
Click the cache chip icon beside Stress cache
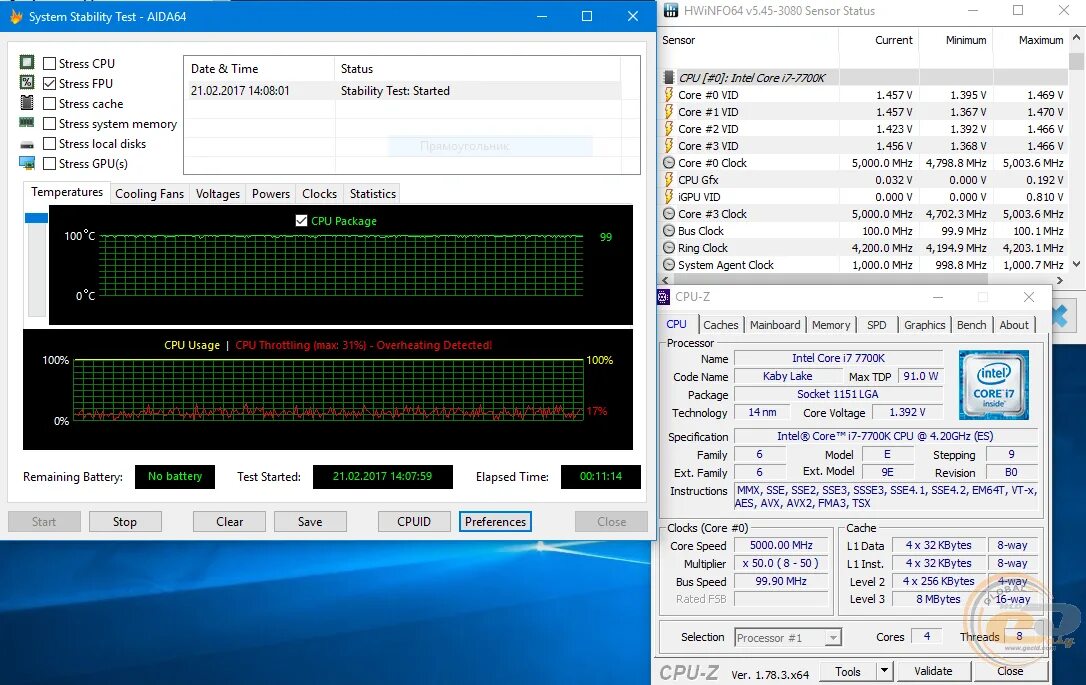27,103
